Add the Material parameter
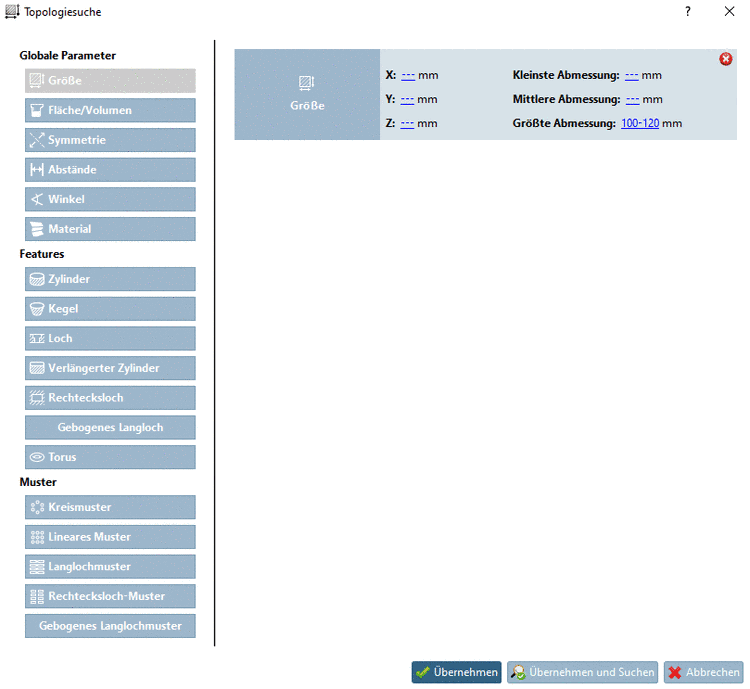The height and width of the screenshot is (689, 750). (x=110, y=229)
